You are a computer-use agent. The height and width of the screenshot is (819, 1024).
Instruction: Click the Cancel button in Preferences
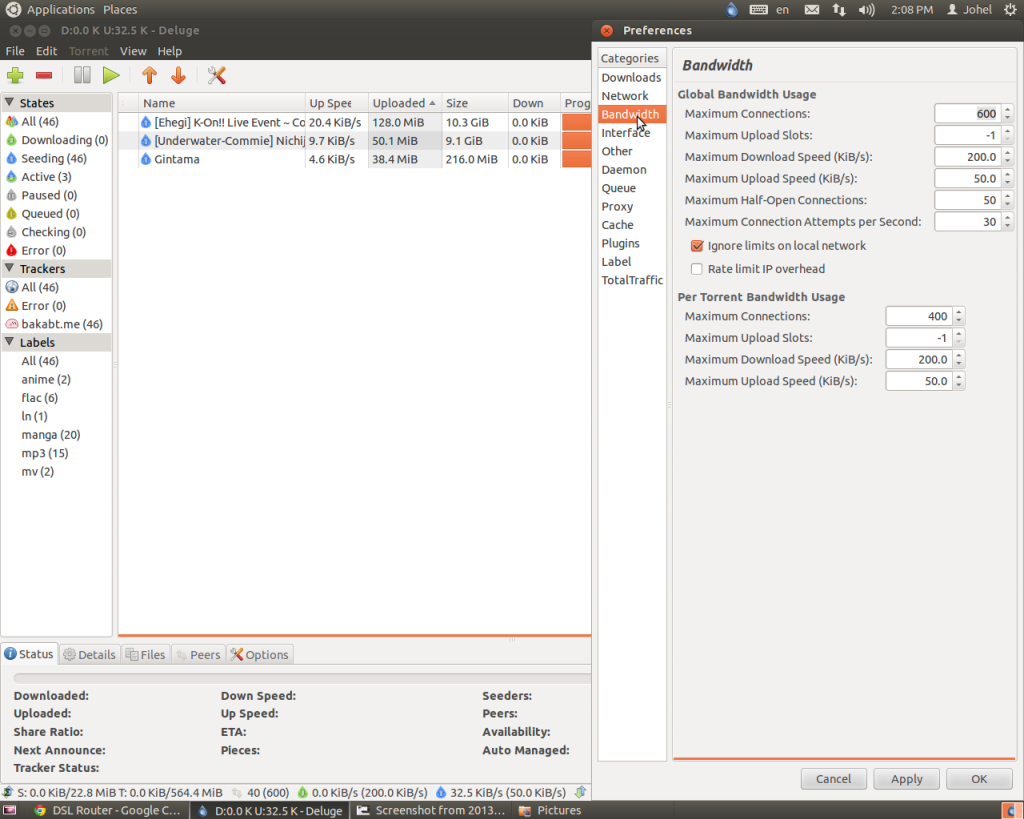833,779
